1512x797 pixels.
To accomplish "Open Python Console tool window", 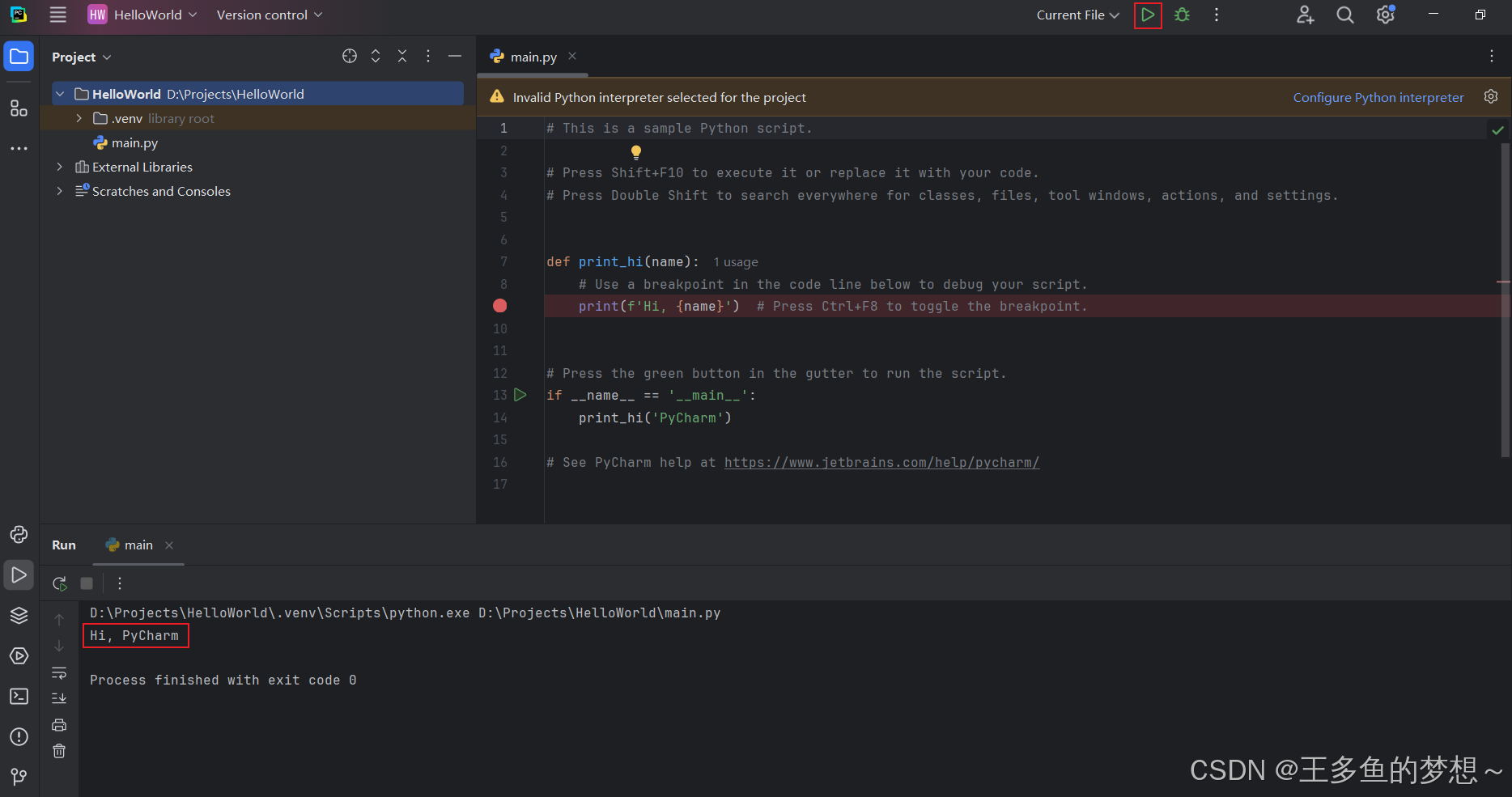I will point(19,535).
